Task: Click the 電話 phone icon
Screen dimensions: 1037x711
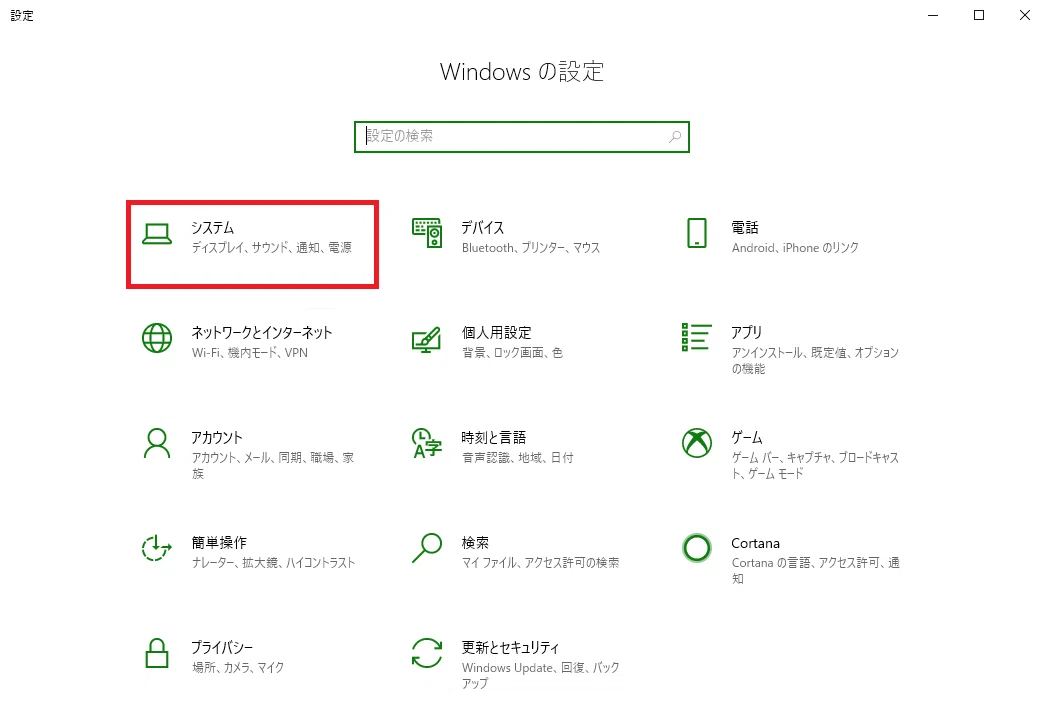Action: tap(696, 233)
